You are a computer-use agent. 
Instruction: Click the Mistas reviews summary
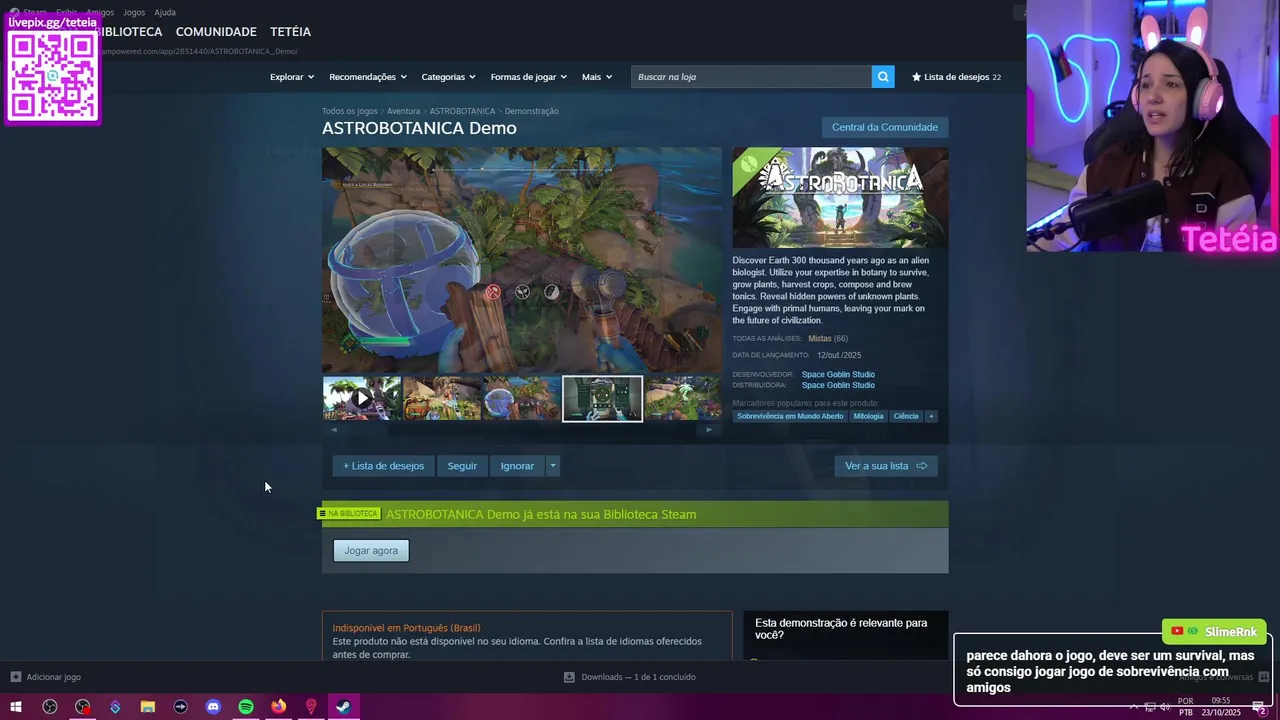(820, 339)
